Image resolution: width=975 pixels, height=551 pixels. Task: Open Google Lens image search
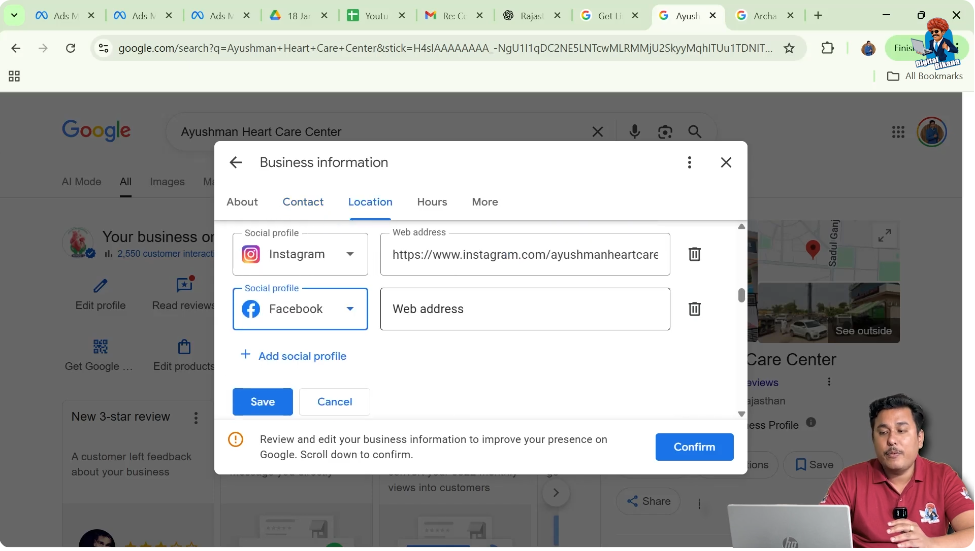pyautogui.click(x=665, y=132)
